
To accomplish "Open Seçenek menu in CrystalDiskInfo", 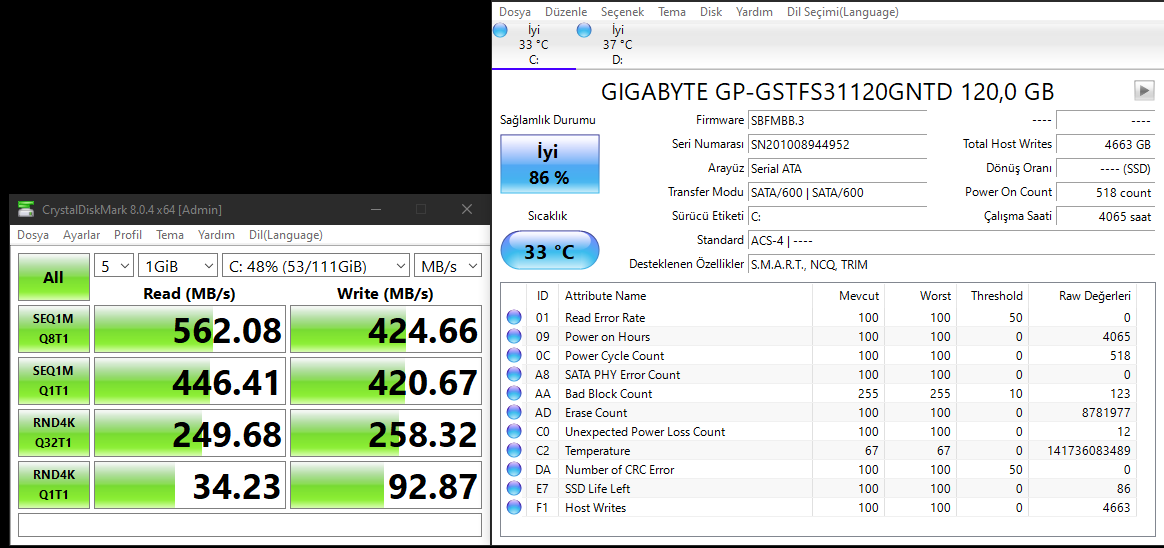I will (622, 12).
